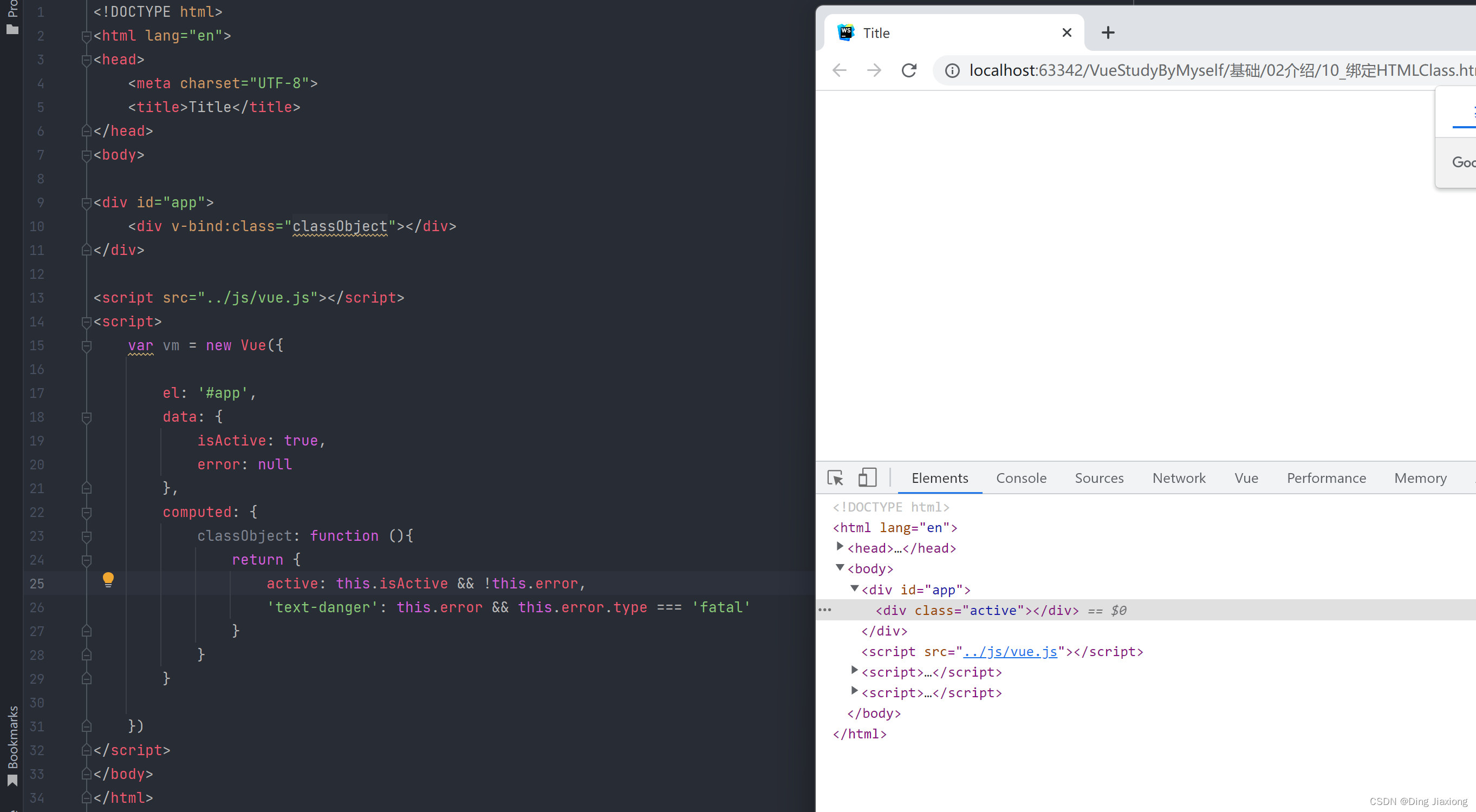Reload the localhost page

click(x=909, y=70)
